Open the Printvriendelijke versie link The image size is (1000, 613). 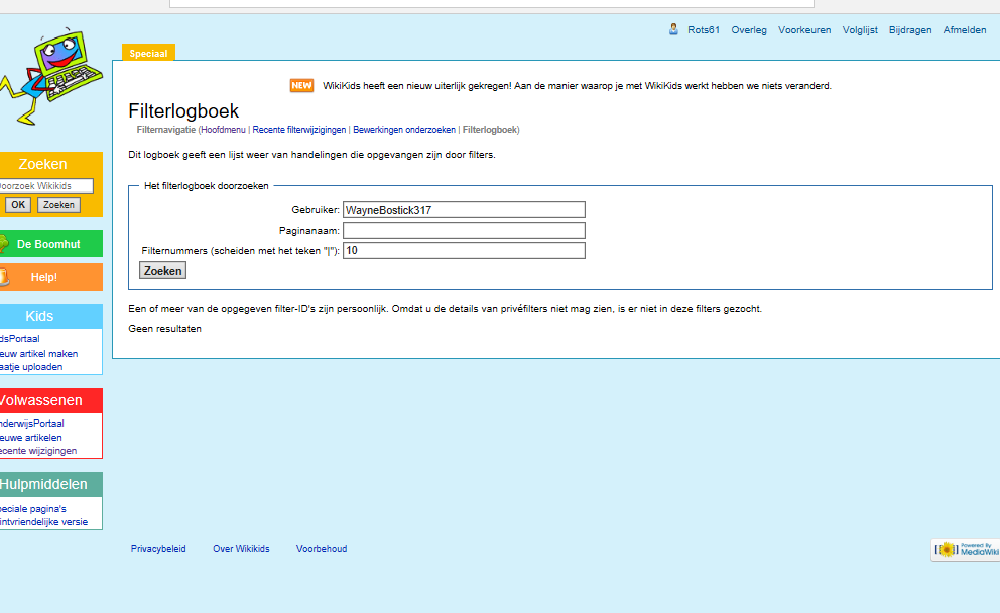point(44,522)
